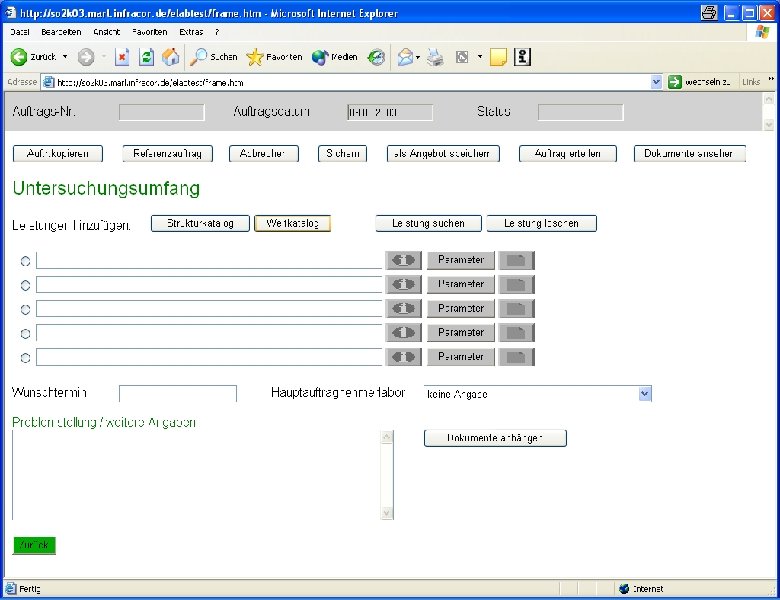
Task: Expand the Links toolbar chevron
Action: pos(771,79)
